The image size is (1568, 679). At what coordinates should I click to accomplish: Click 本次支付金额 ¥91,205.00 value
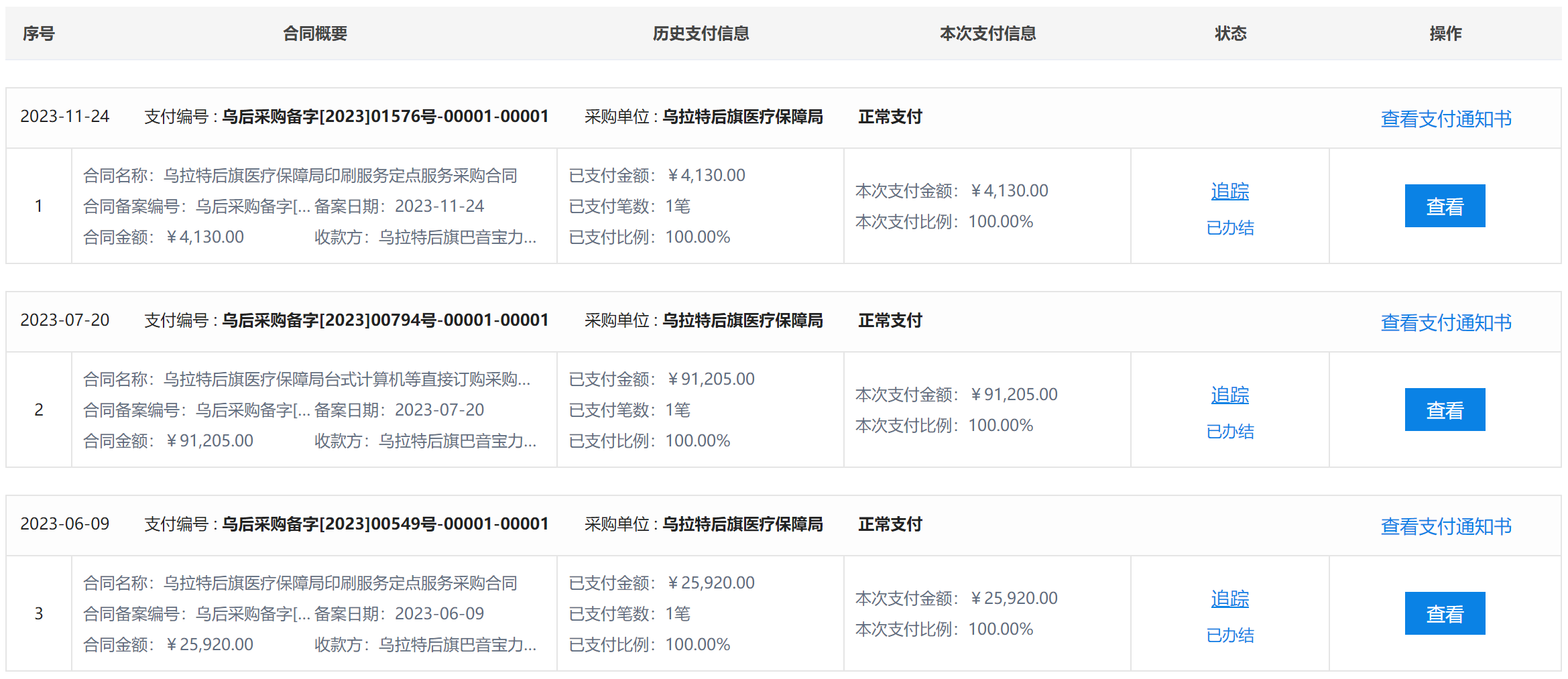(x=1014, y=395)
